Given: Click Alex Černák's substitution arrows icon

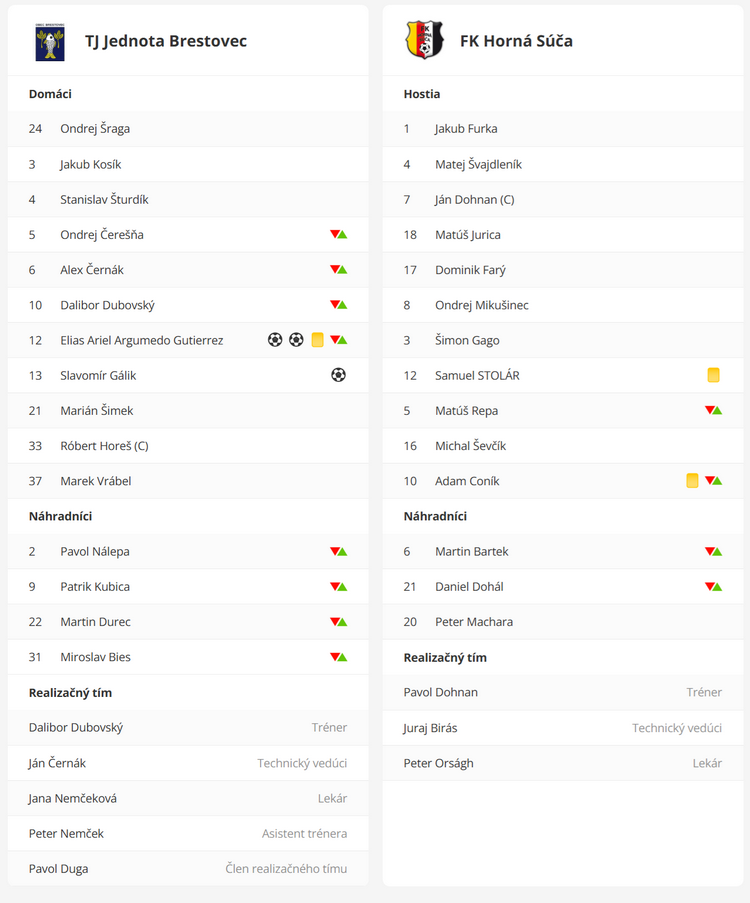Looking at the screenshot, I should (338, 270).
